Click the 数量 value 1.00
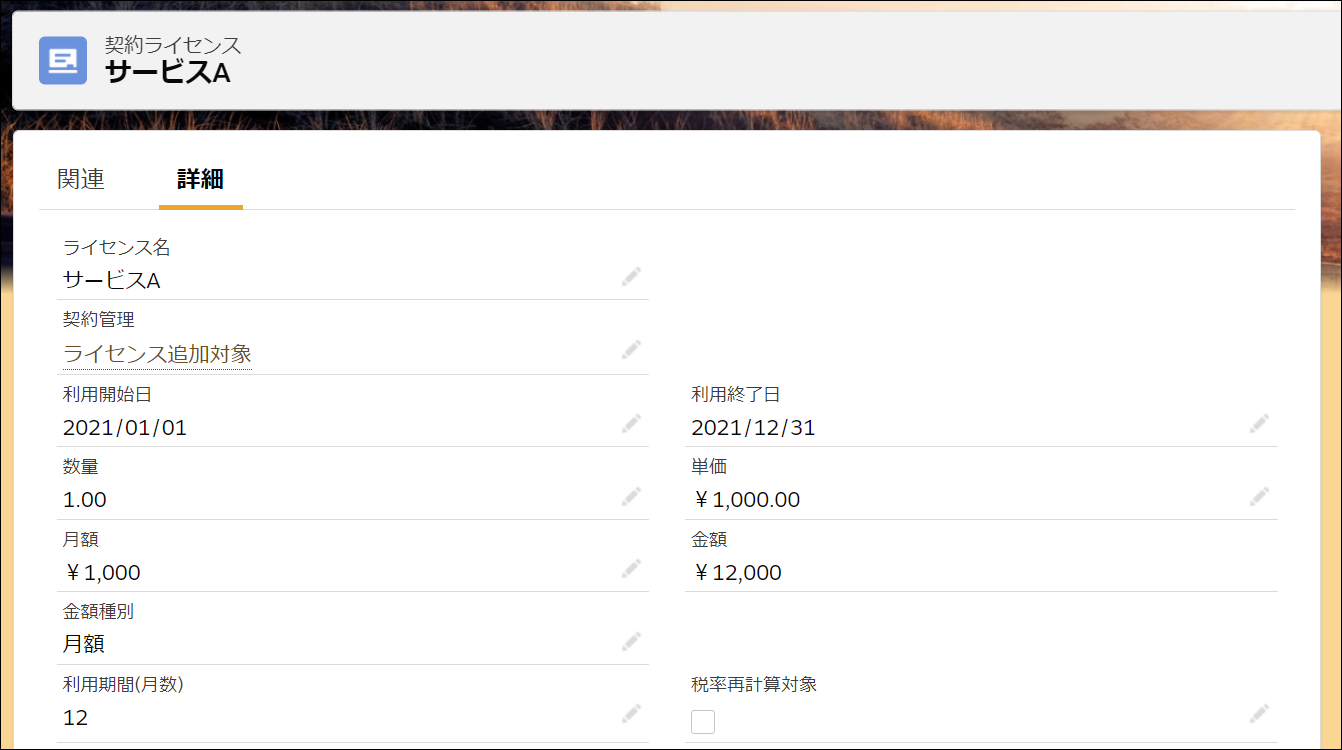Image resolution: width=1342 pixels, height=750 pixels. [85, 500]
